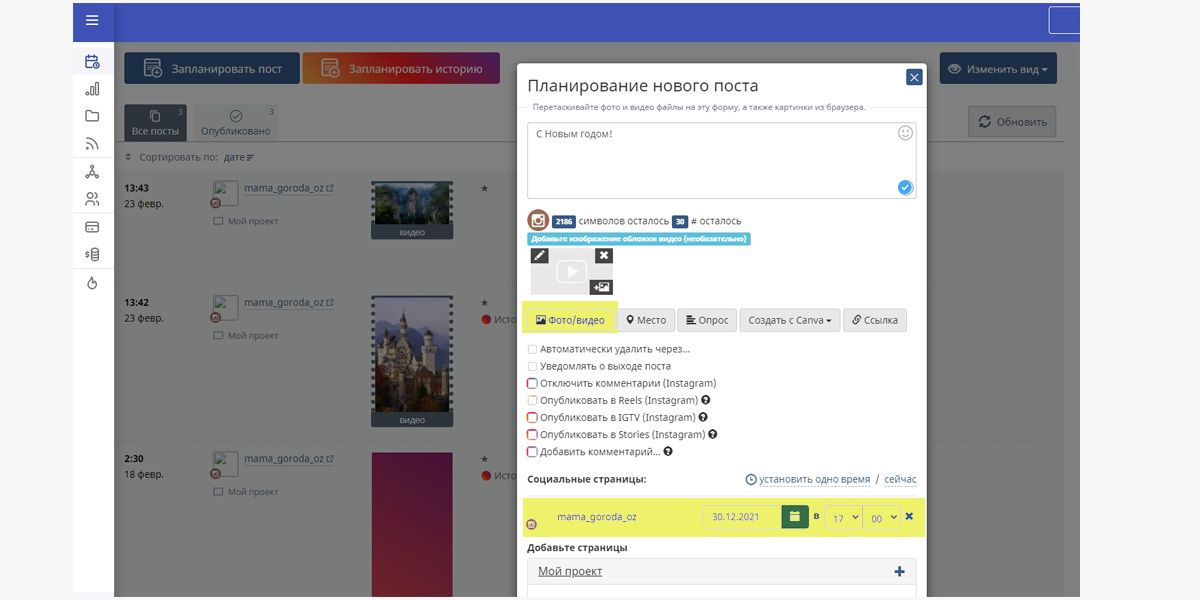The width and height of the screenshot is (1200, 600).
Task: Check 'Опубликовать в Reels (Instagram)' option
Action: 532,401
